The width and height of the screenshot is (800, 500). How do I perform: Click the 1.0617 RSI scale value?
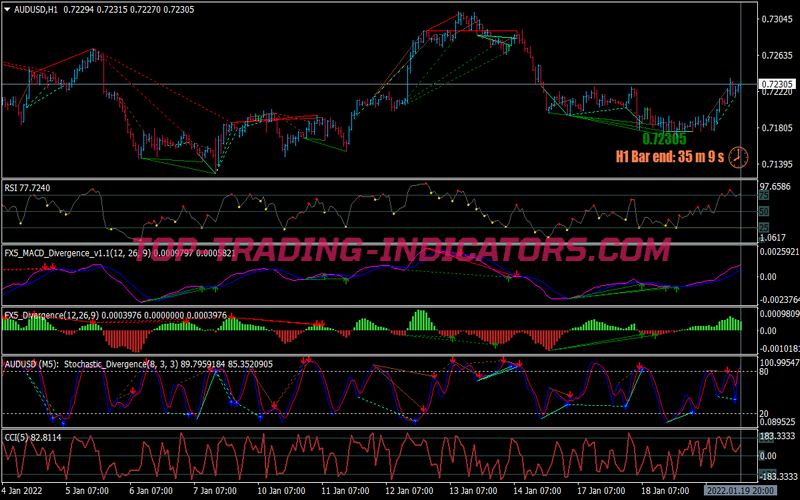click(772, 238)
